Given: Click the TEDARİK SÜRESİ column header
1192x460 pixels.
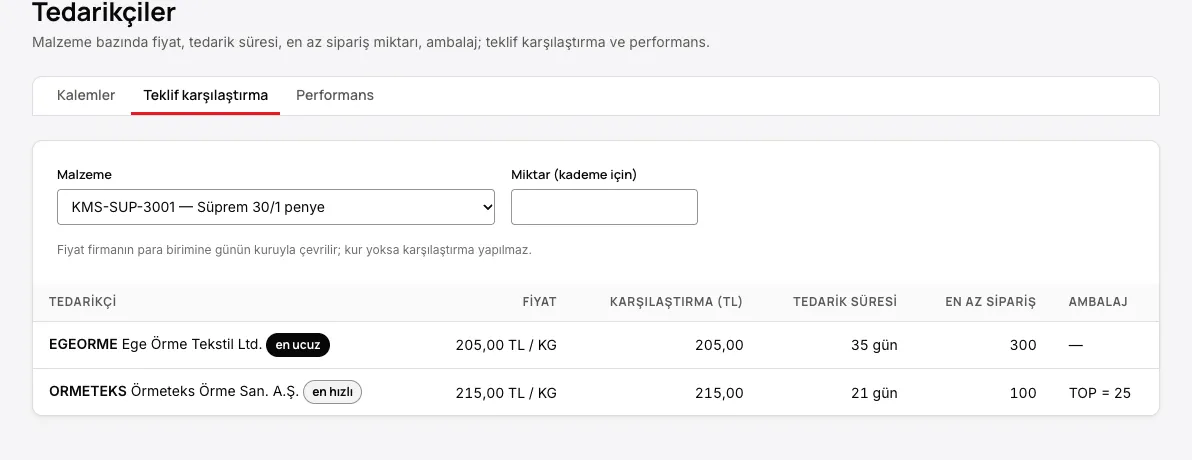Looking at the screenshot, I should click(845, 302).
